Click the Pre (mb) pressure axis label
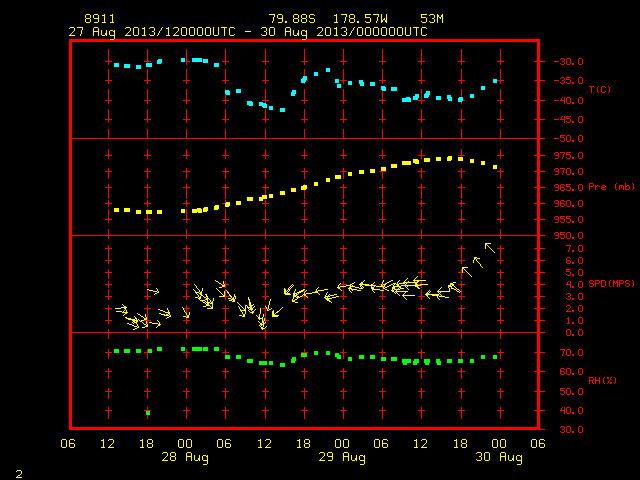This screenshot has height=480, width=640. coord(611,187)
